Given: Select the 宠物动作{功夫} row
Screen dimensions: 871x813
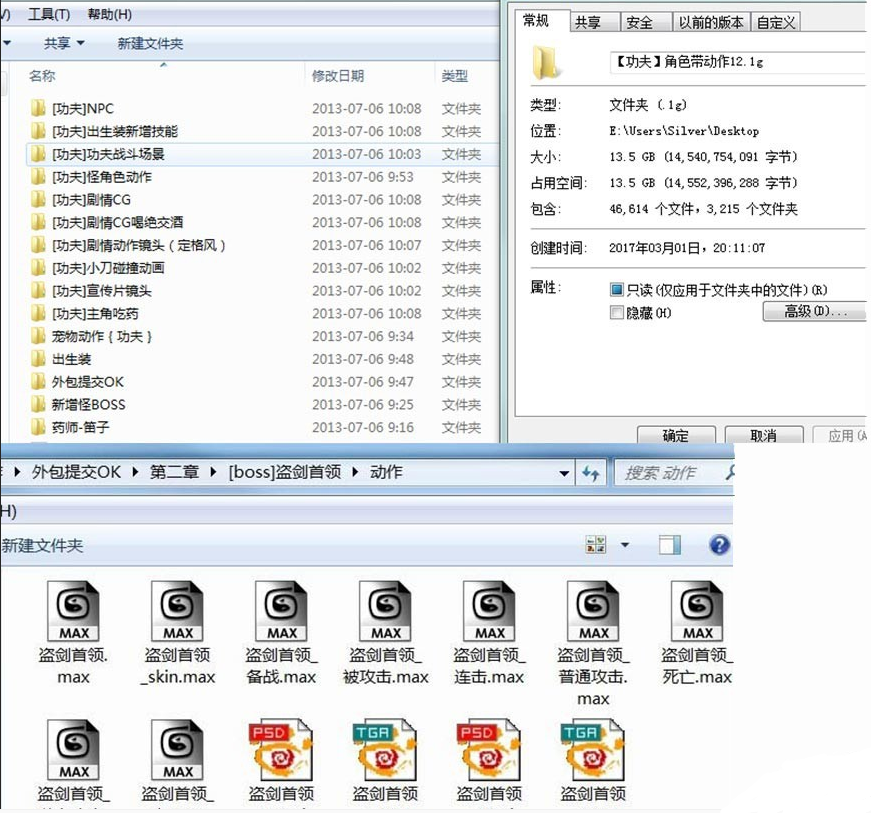Looking at the screenshot, I should click(262, 336).
